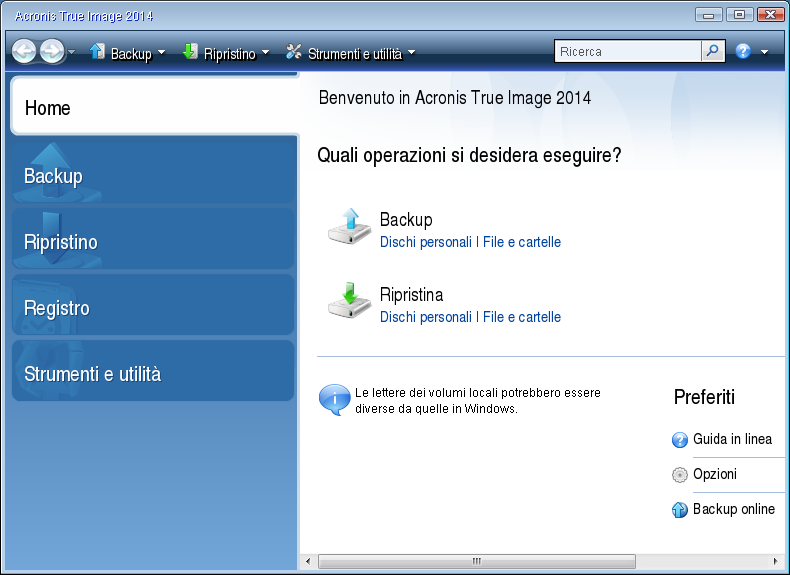Click the Backup disk icon in main panel
Screen dimensions: 790x575
pos(350,226)
